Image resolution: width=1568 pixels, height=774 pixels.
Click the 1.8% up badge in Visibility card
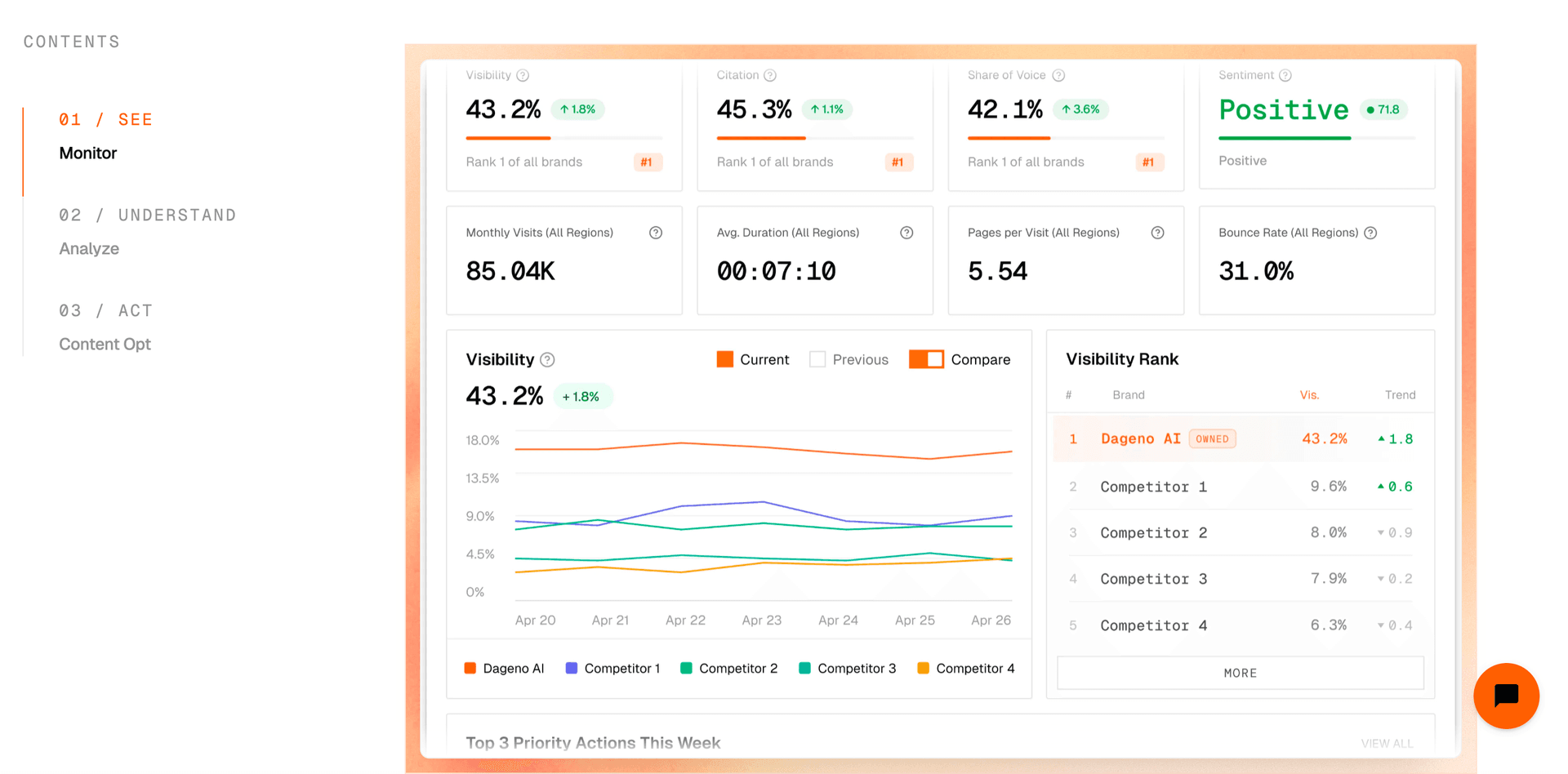(x=577, y=109)
